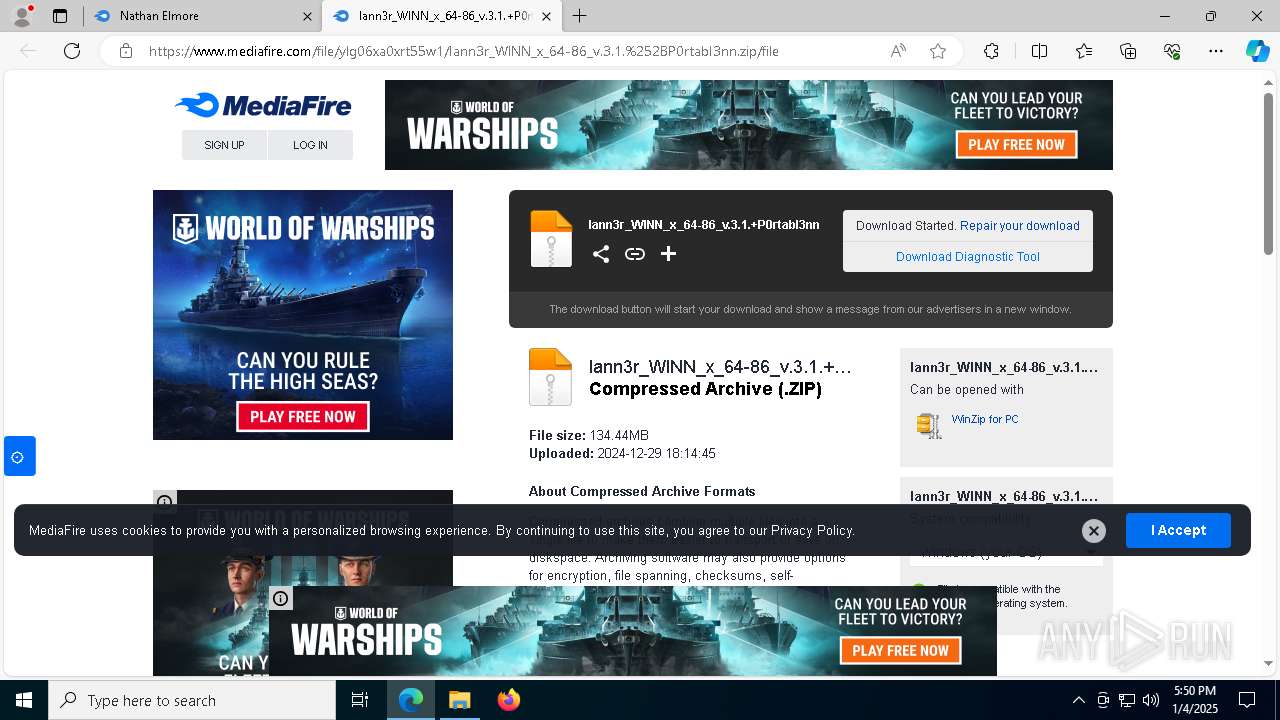Viewport: 1280px width, 720px height.
Task: Open the Privacy Policy link
Action: [812, 531]
